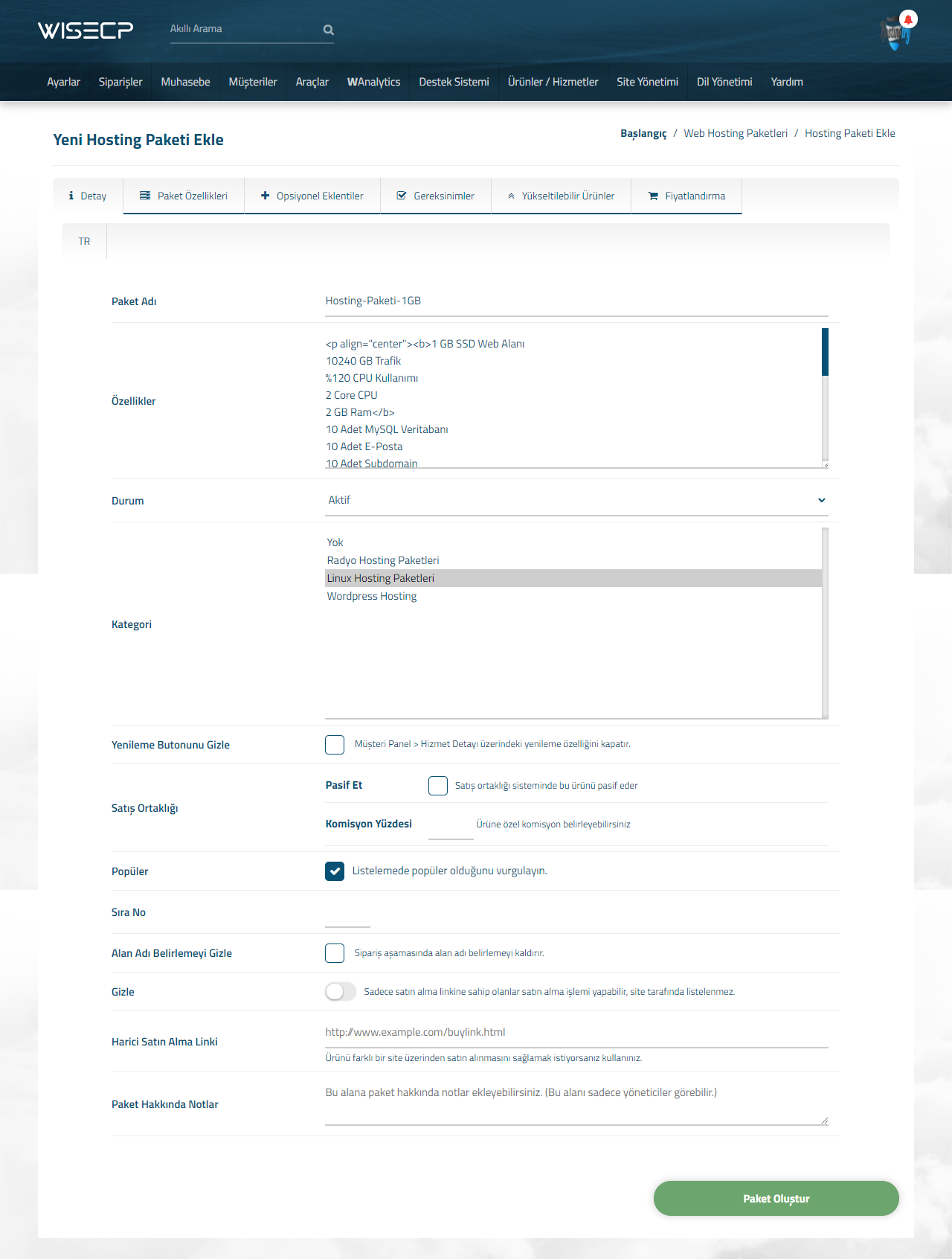Open the Durum dropdown showing Aktif
952x1259 pixels.
point(576,500)
